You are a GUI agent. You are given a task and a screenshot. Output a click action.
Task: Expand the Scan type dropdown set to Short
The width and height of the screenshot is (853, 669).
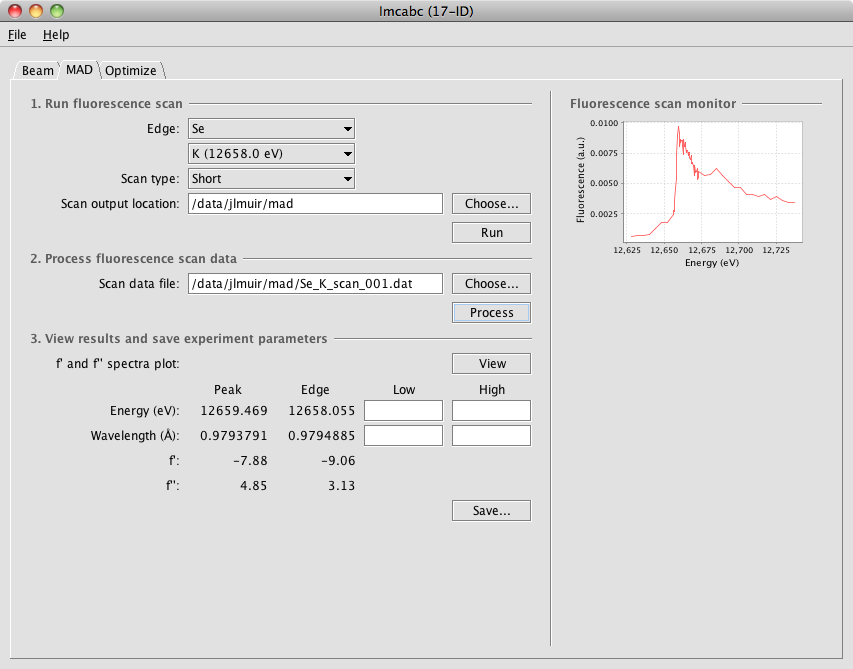pyautogui.click(x=271, y=179)
